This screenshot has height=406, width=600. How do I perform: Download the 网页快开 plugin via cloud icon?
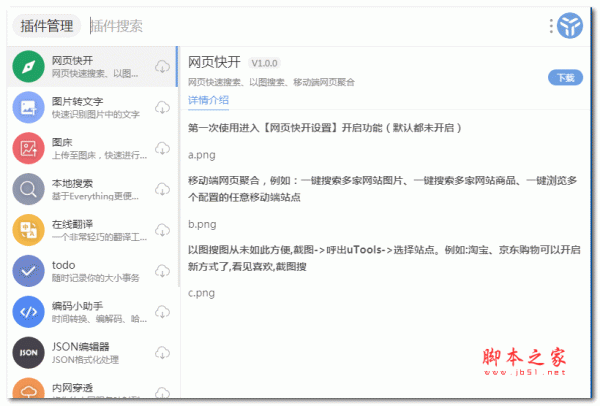click(163, 67)
